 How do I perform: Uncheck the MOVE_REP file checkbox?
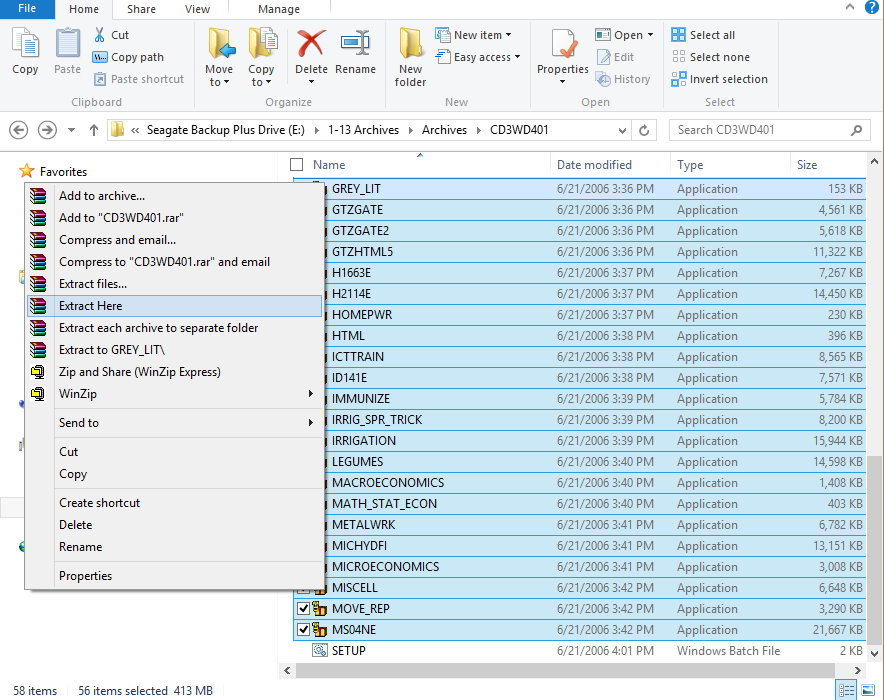[x=303, y=609]
